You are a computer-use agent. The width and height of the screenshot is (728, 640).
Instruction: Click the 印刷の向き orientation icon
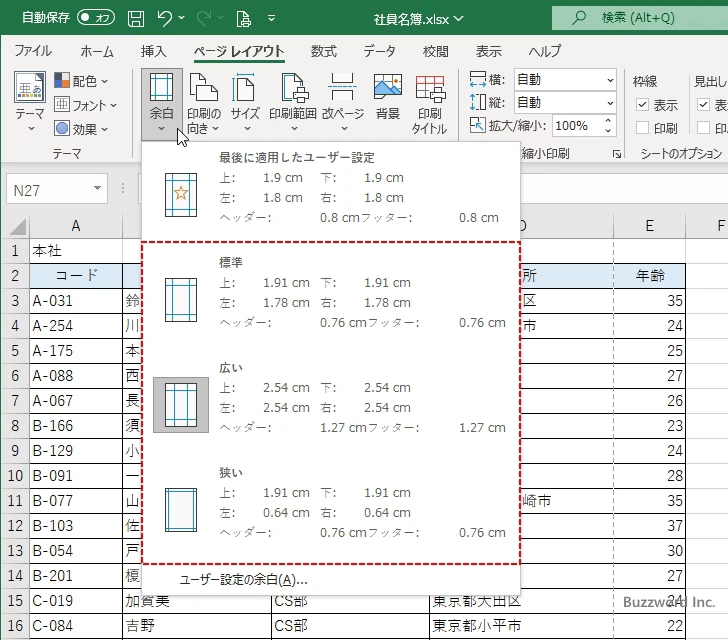coord(203,87)
